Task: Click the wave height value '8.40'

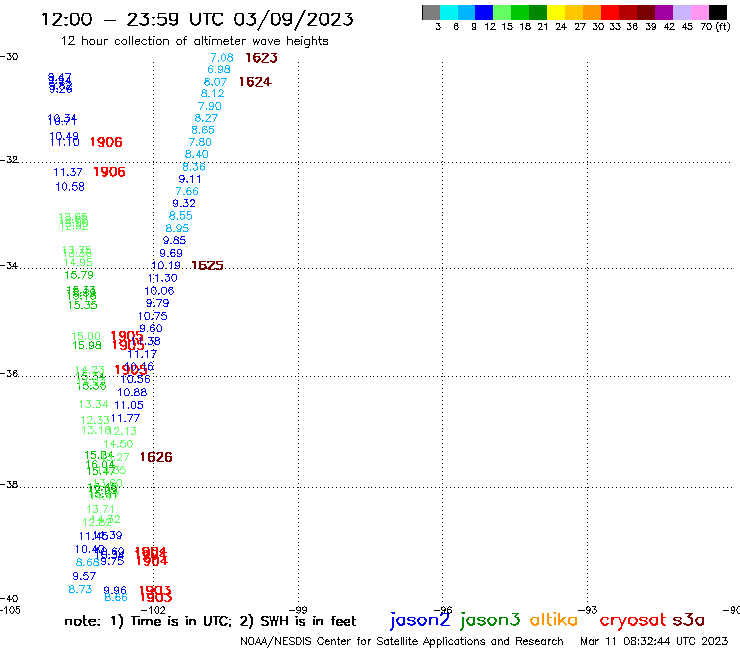Action: (196, 154)
